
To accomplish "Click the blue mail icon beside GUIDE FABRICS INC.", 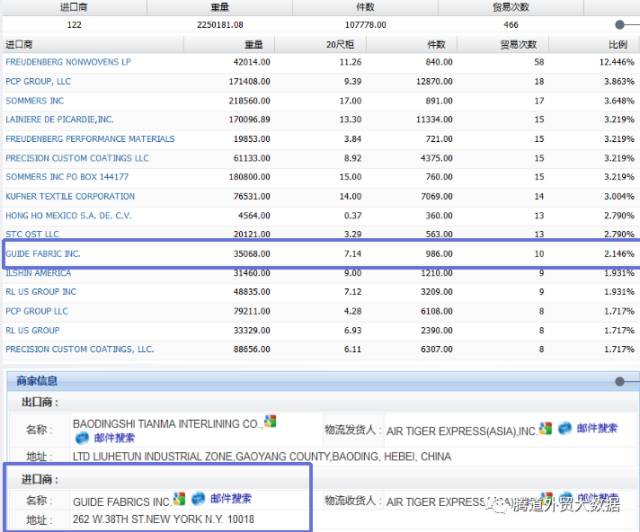I will pyautogui.click(x=198, y=499).
